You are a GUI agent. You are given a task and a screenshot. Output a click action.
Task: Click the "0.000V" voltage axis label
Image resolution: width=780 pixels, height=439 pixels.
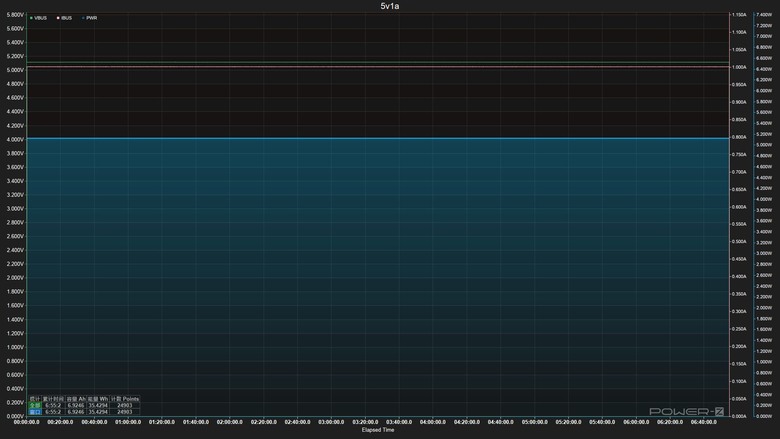point(15,416)
